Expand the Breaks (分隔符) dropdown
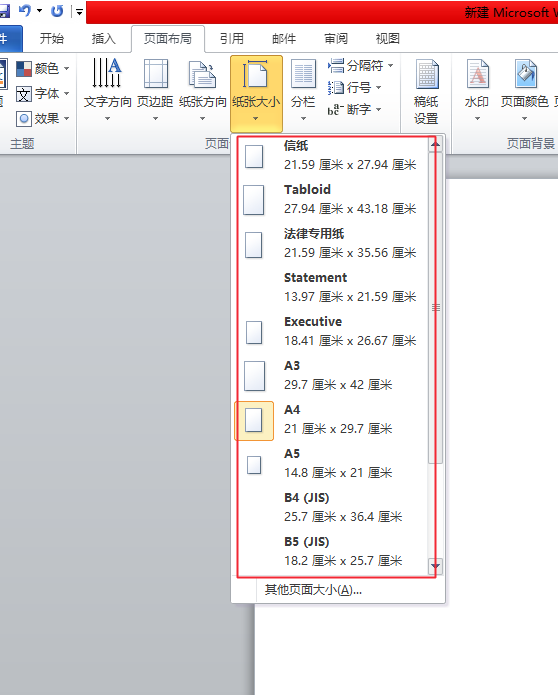Screen dimensions: 558x695 (x=360, y=66)
